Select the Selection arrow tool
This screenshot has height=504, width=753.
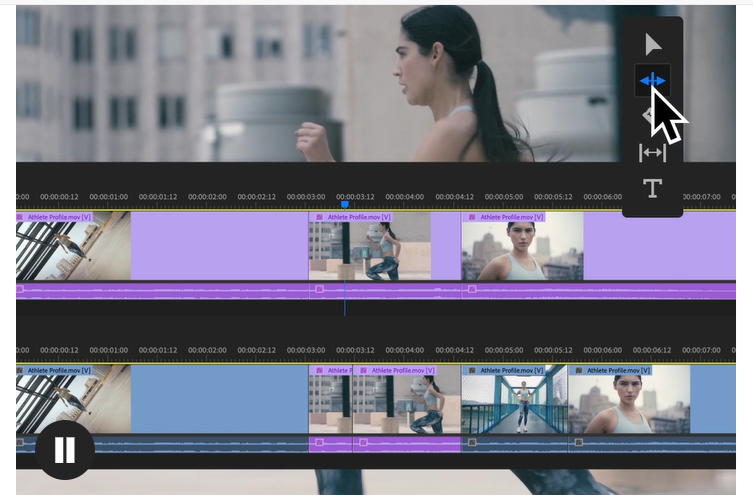[x=653, y=45]
